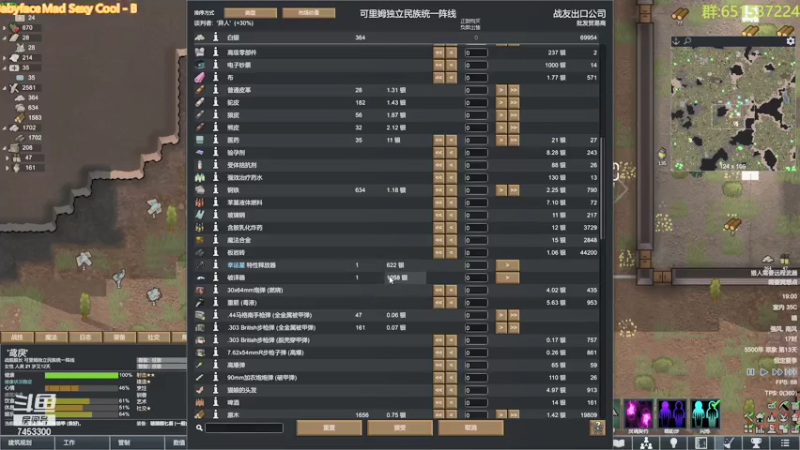Click the 接受 accept button

point(400,428)
